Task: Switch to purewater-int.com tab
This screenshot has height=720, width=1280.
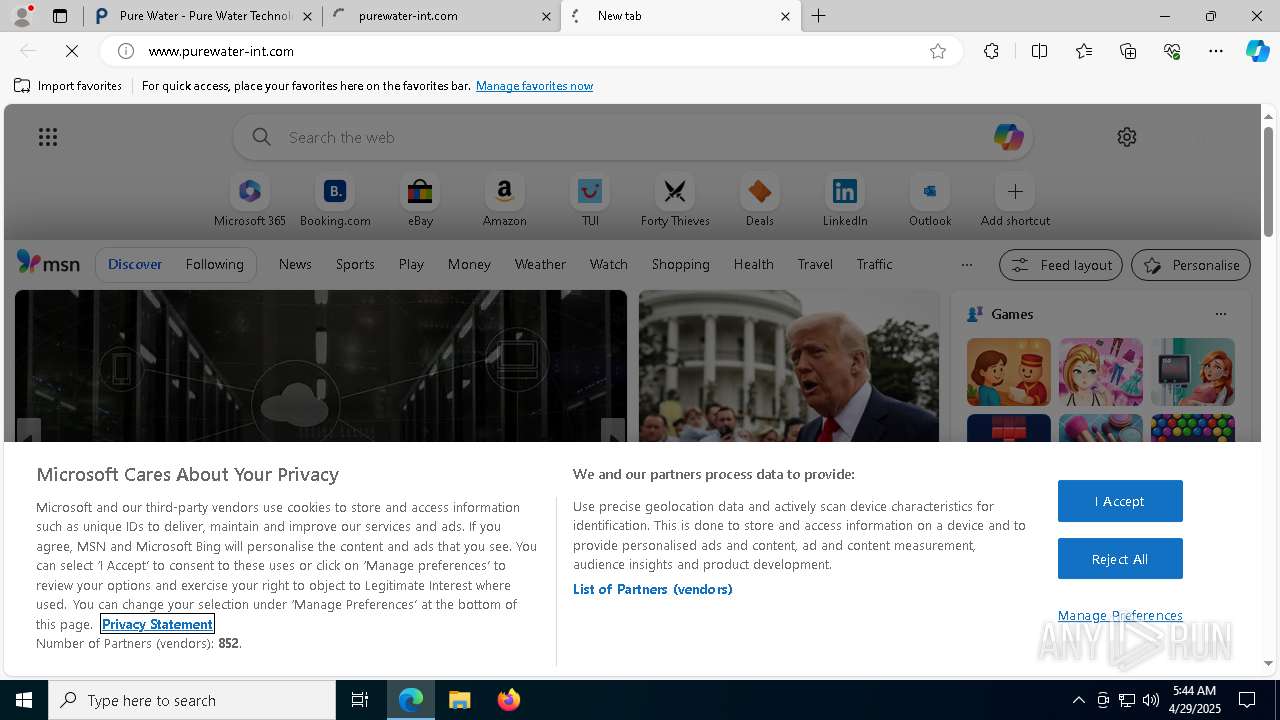Action: pyautogui.click(x=442, y=16)
